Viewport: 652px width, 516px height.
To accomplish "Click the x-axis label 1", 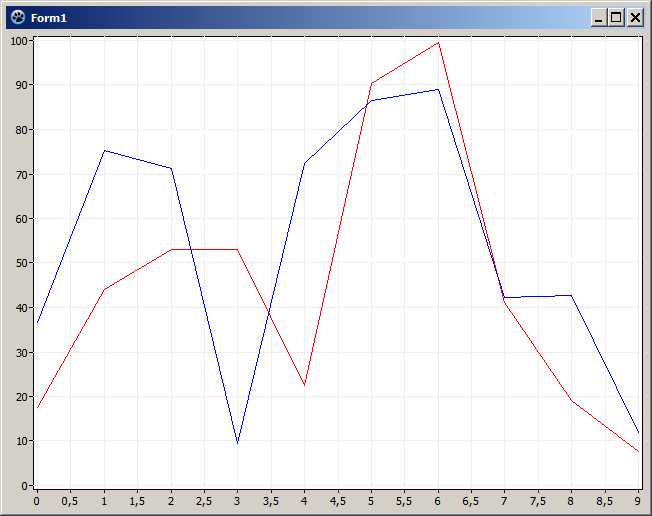I will [104, 501].
